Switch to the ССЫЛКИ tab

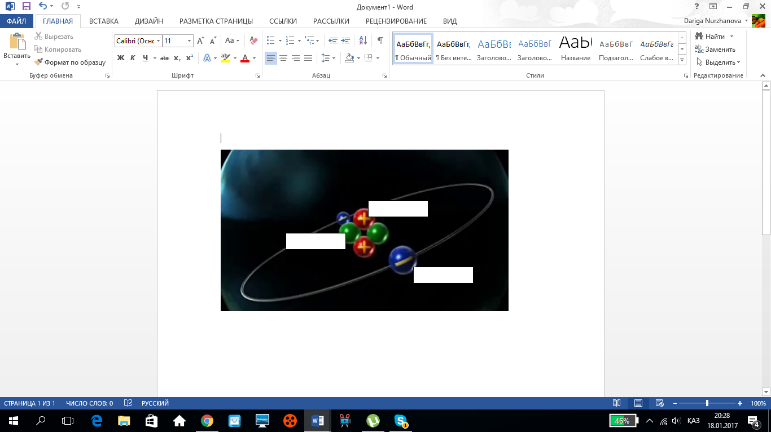pos(283,21)
